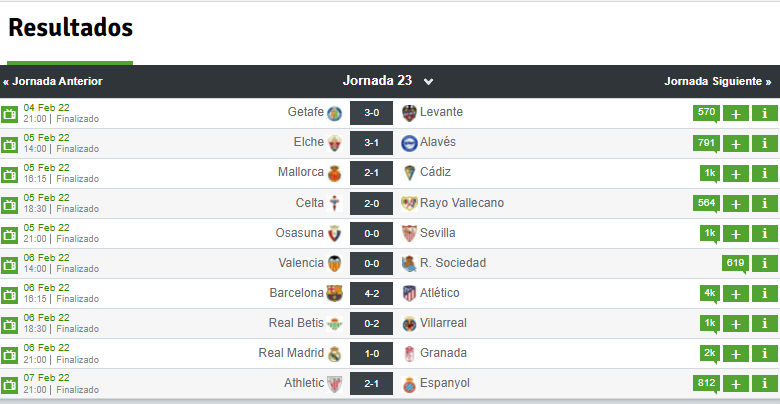Click the Sevilla crest icon

409,233
